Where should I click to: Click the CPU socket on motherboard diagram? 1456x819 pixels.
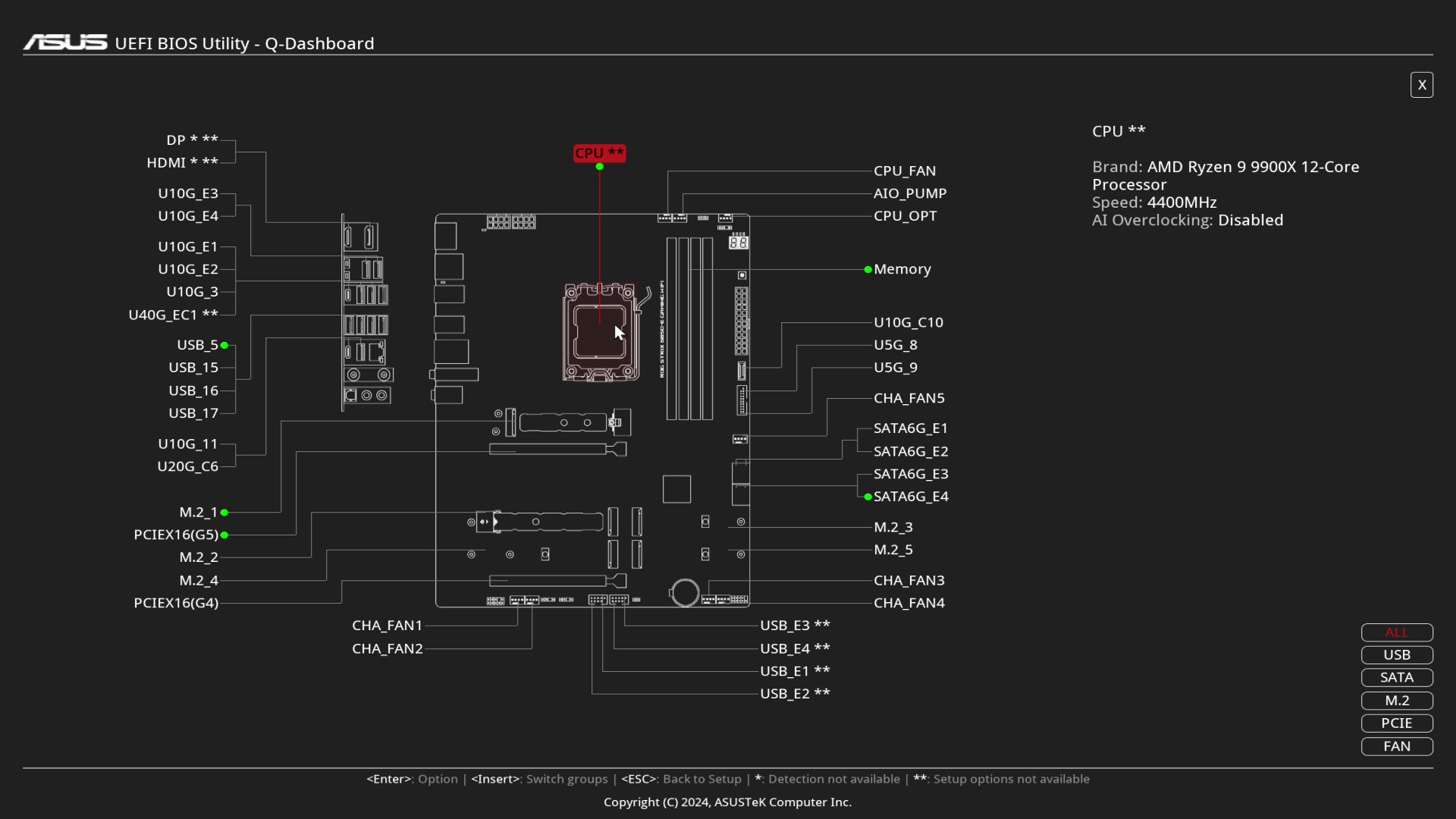[600, 332]
